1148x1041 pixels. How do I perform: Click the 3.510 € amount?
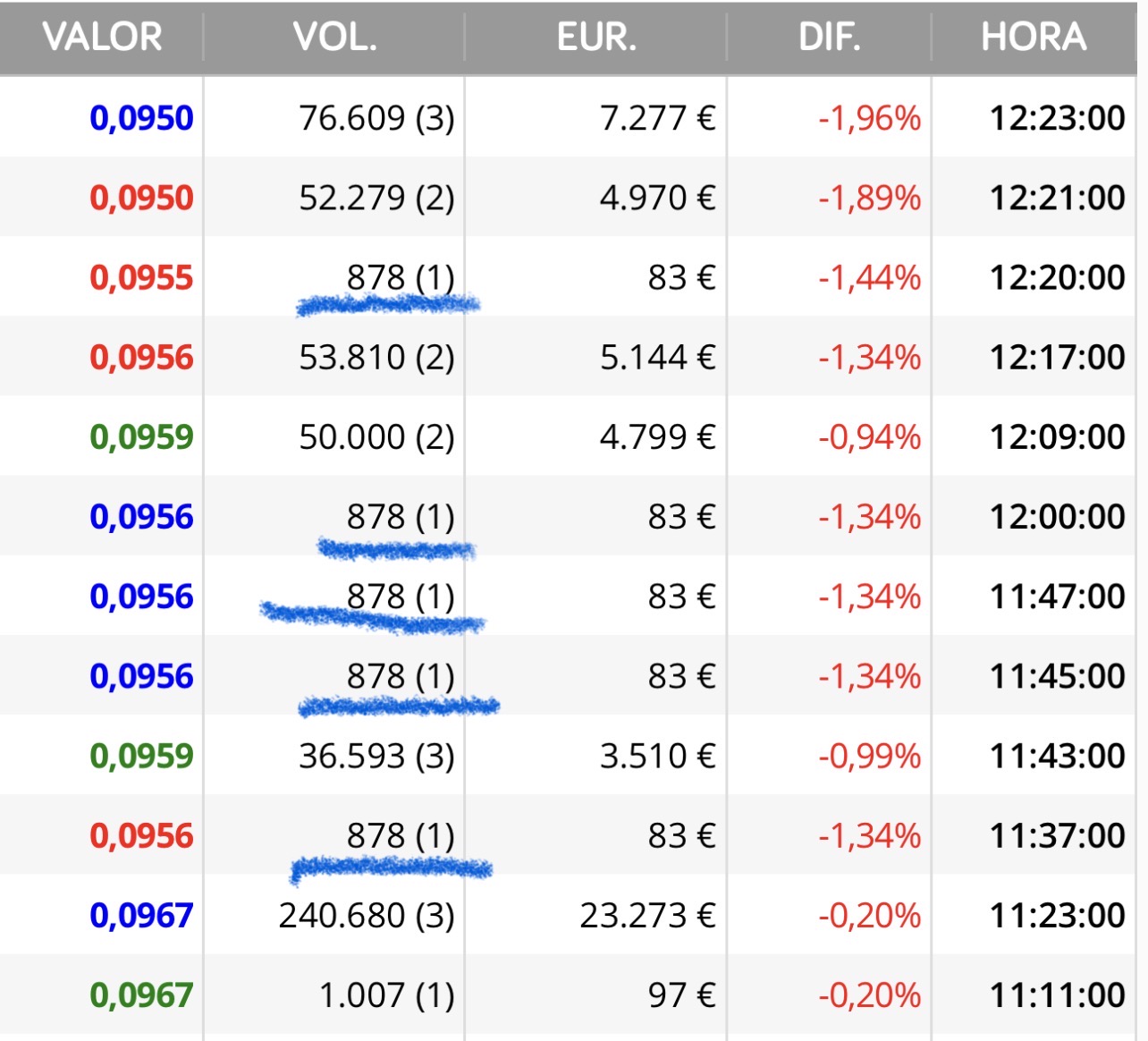657,757
